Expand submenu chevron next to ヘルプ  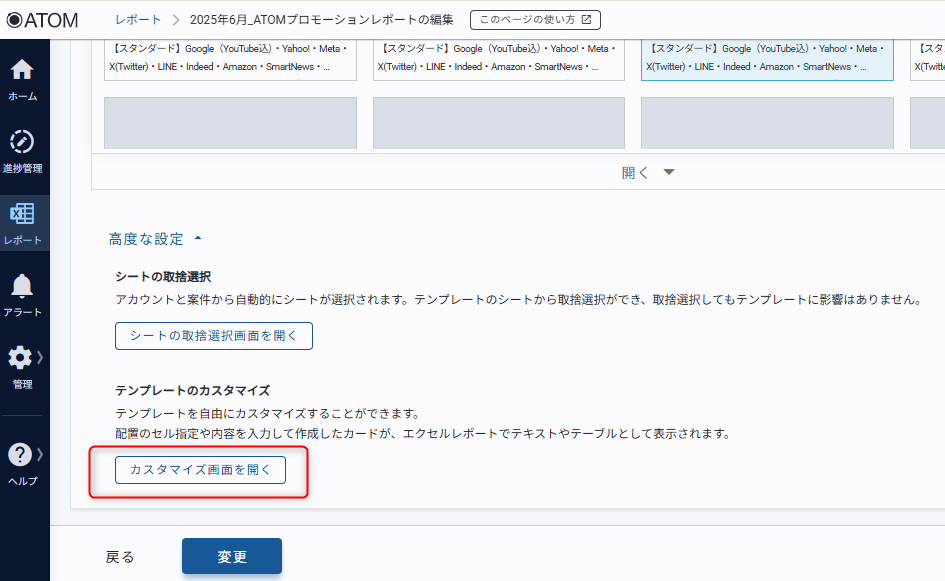(x=40, y=454)
